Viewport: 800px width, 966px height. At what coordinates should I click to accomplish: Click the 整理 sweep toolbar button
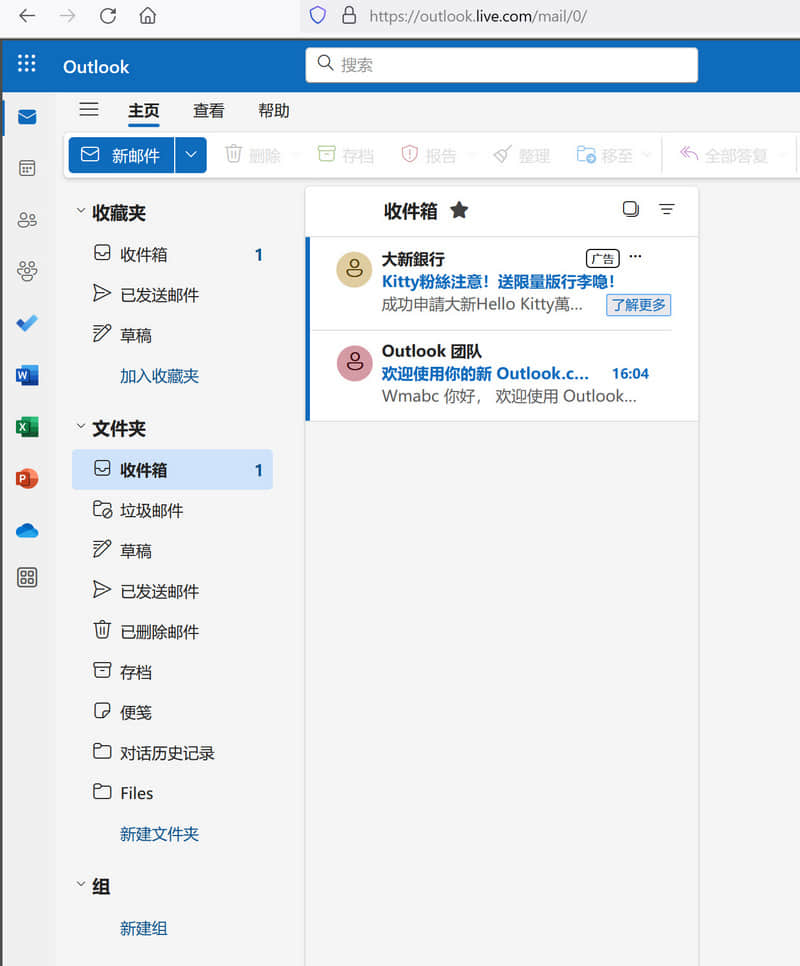point(522,155)
